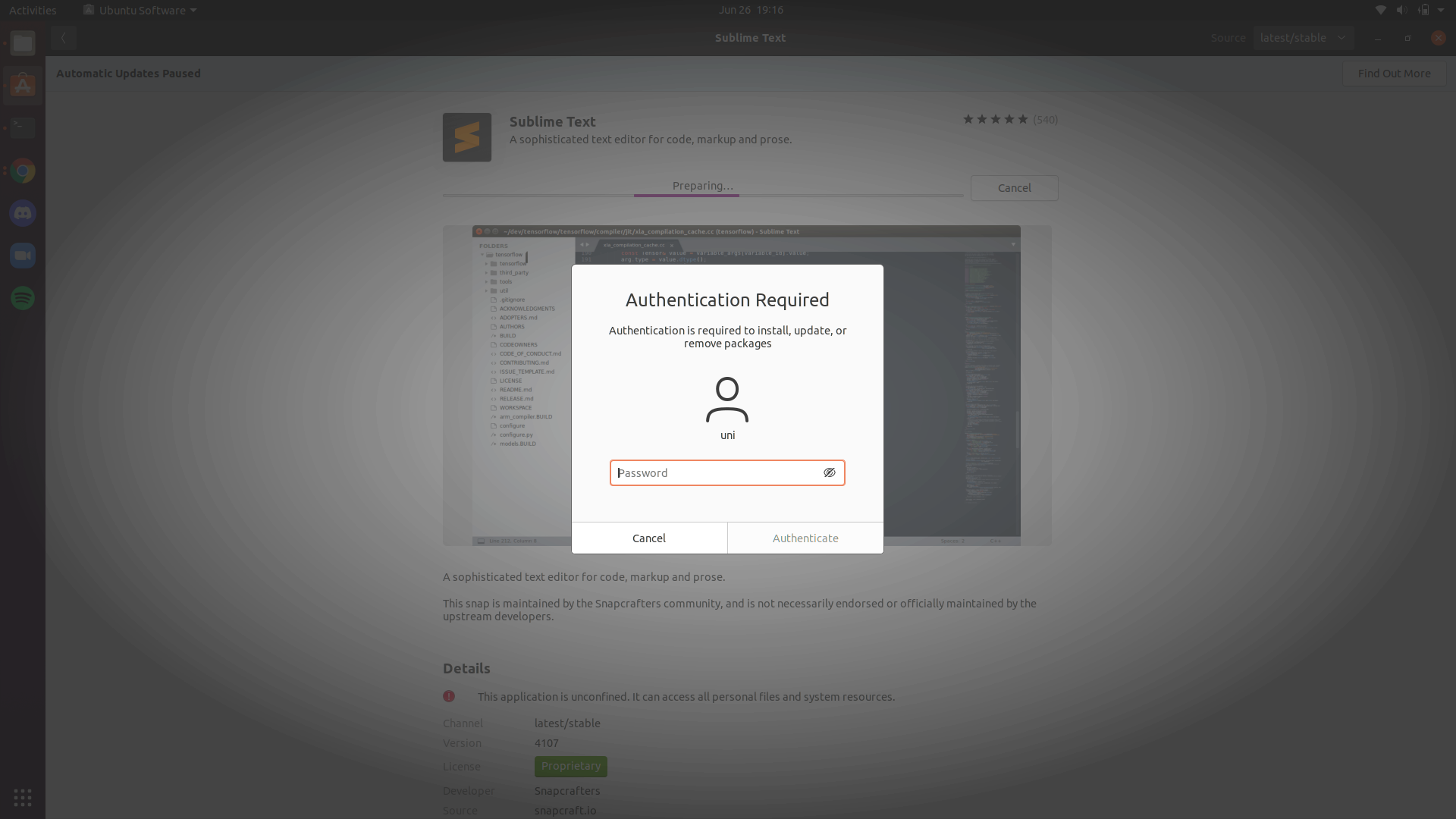Click the Show Applications grid icon
The width and height of the screenshot is (1456, 819).
coord(22,797)
